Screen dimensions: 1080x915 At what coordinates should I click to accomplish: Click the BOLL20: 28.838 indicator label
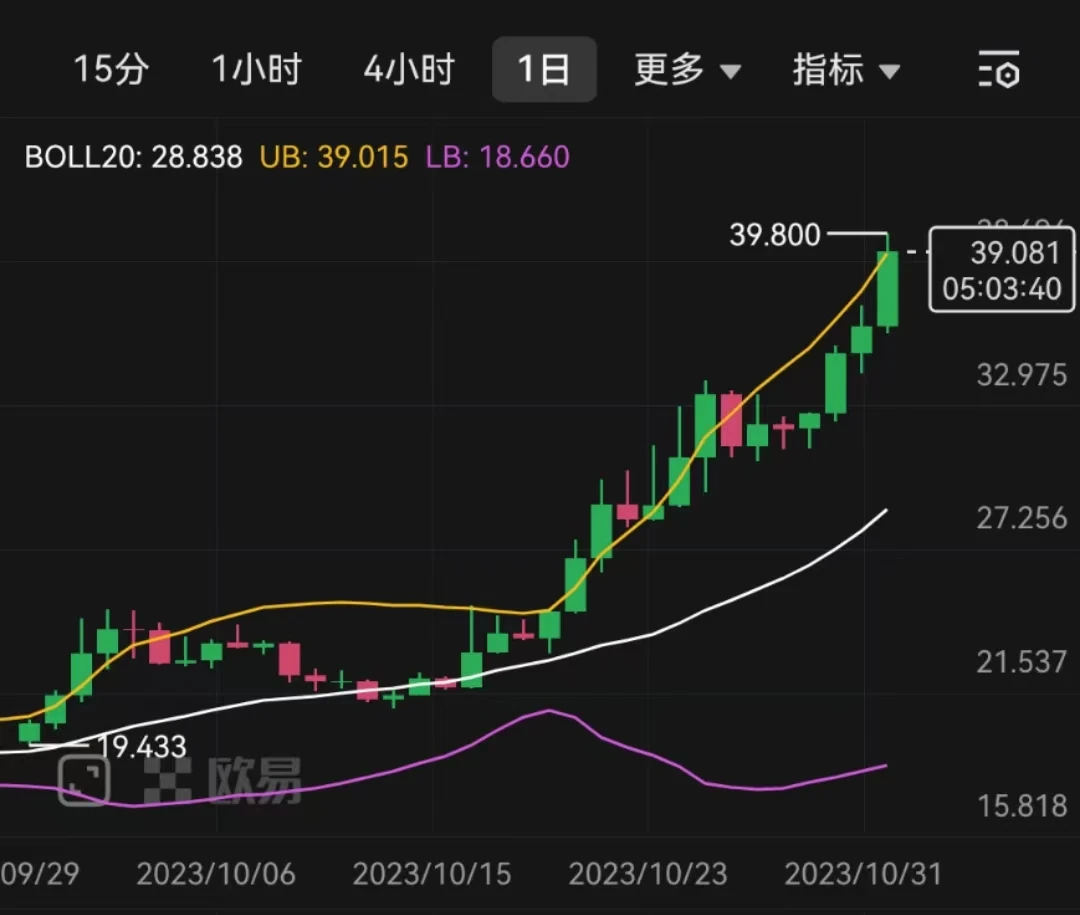tap(131, 157)
